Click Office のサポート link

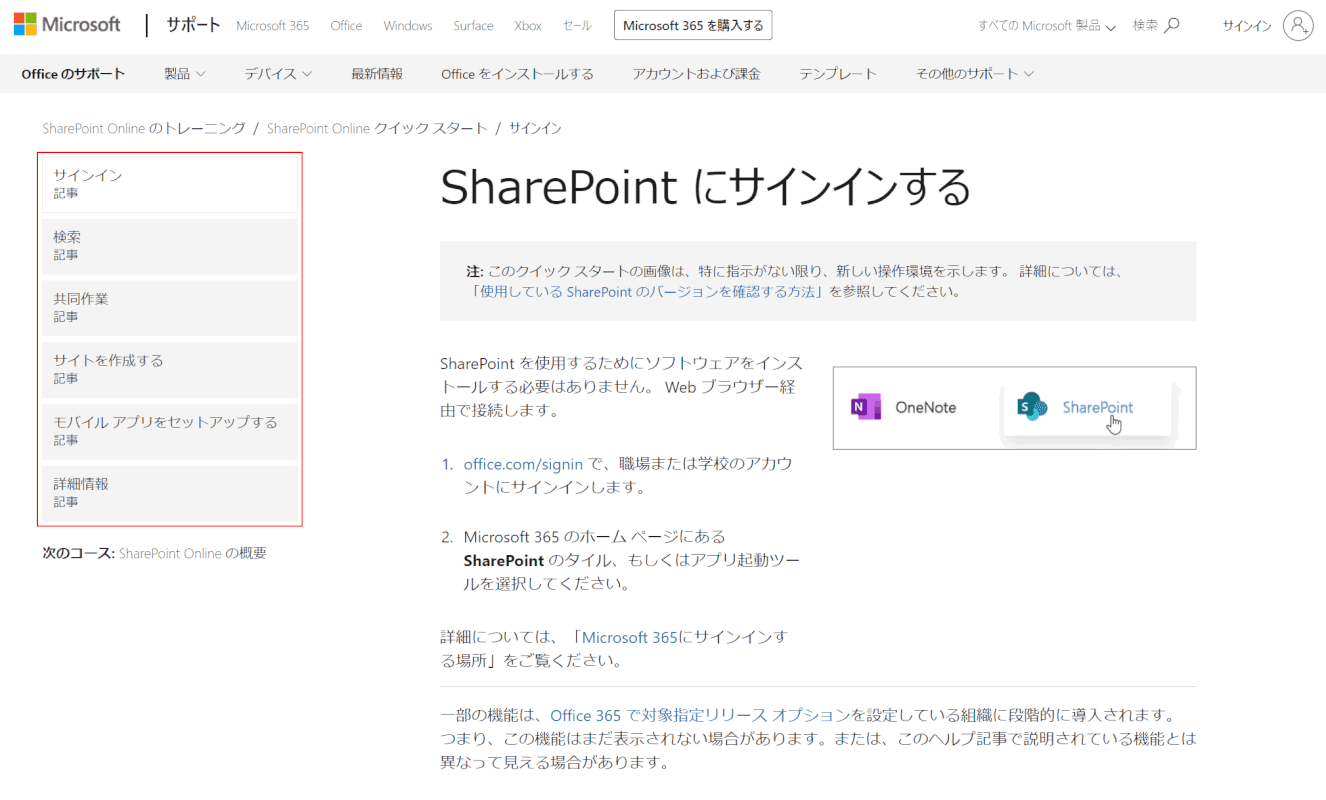pos(73,74)
